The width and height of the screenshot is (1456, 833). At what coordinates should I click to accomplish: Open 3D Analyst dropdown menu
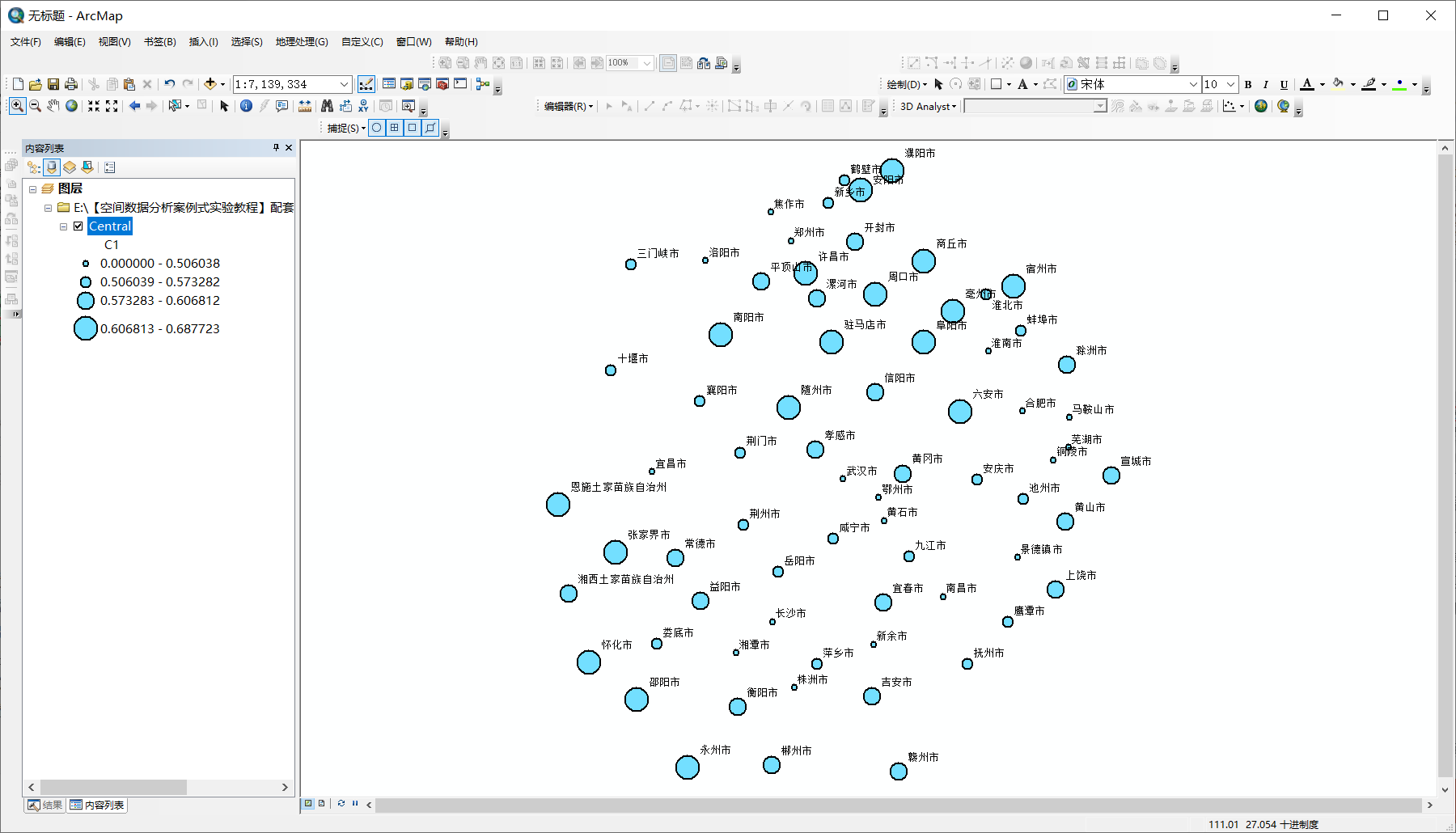[928, 106]
